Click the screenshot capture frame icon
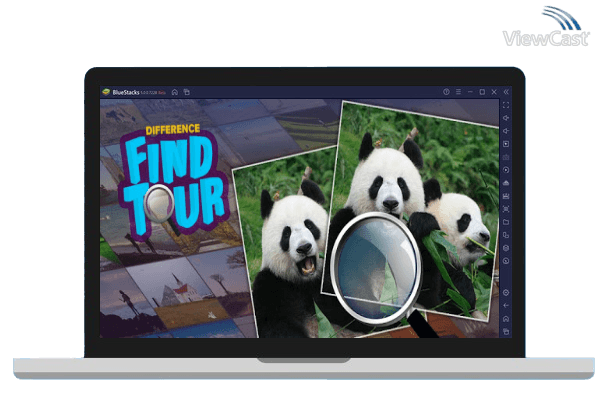 [x=506, y=209]
